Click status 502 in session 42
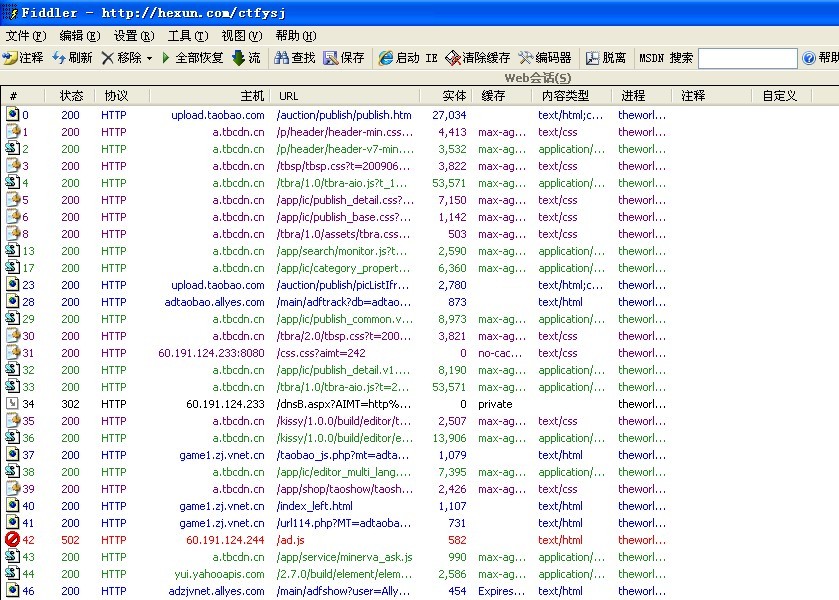The height and width of the screenshot is (600, 839). [70, 540]
